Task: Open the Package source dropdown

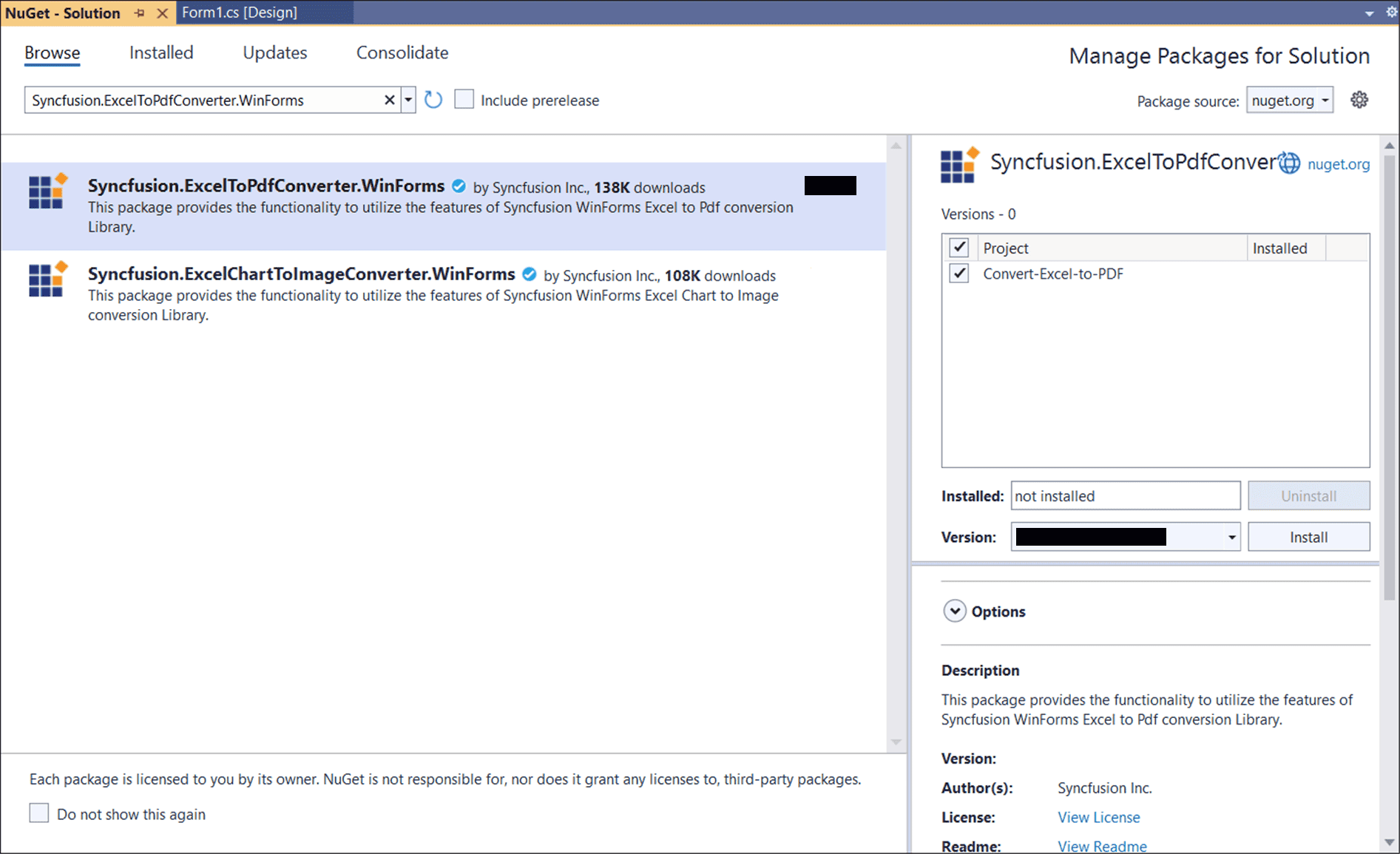Action: (1290, 101)
